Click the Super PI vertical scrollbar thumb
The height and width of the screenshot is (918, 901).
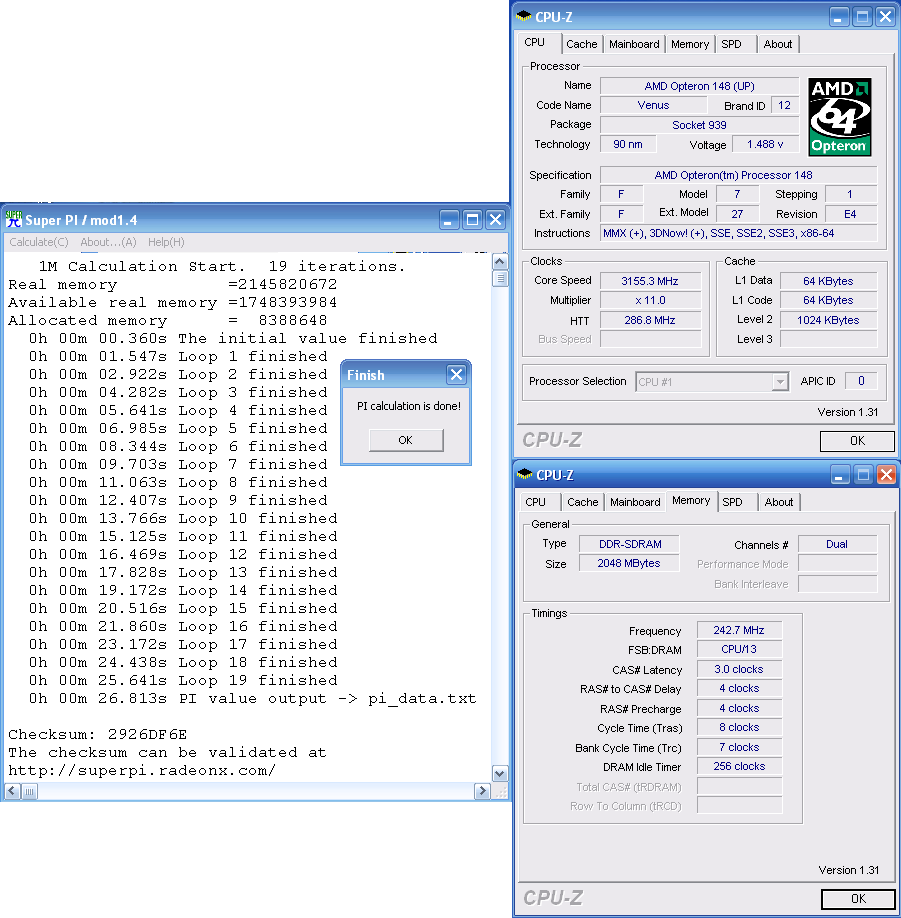click(499, 278)
